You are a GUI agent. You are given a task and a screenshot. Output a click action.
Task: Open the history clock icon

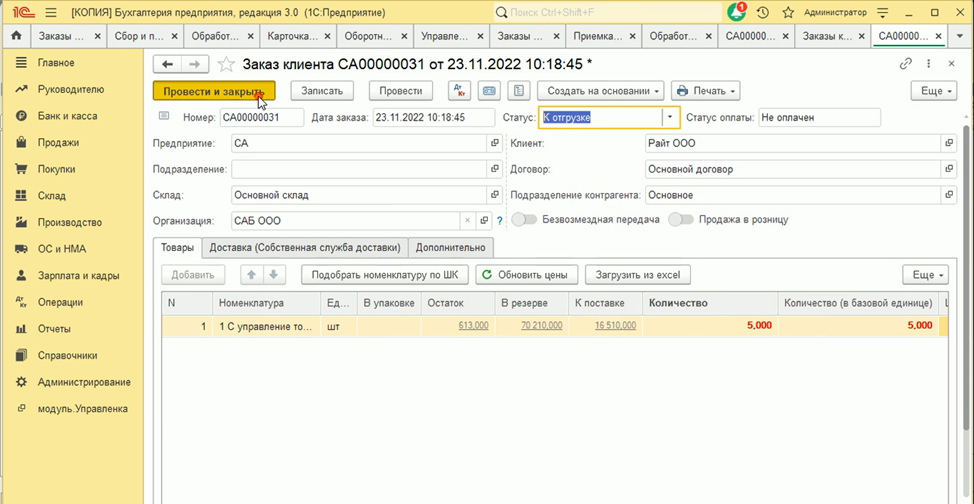click(763, 12)
